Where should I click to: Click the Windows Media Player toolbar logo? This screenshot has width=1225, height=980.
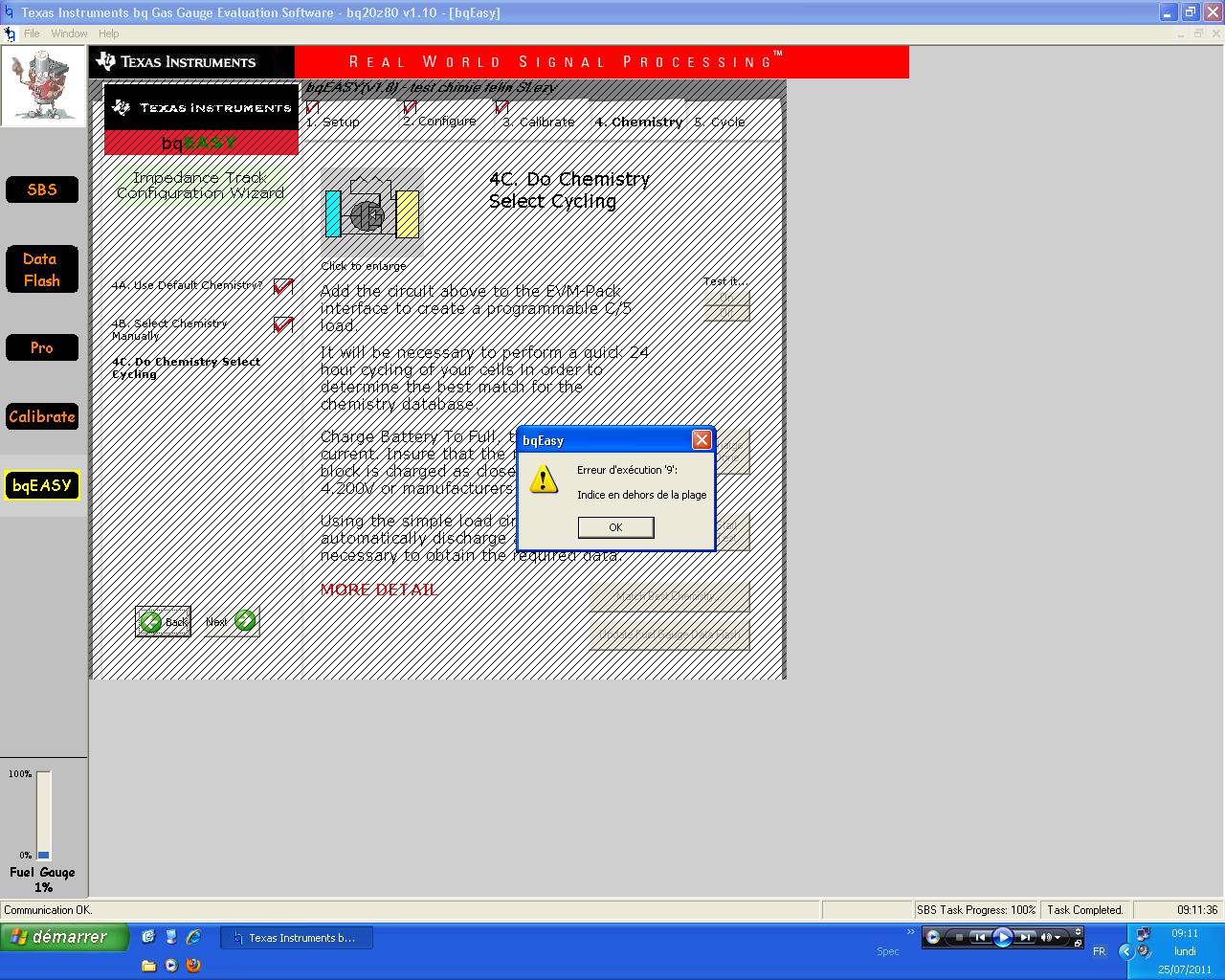pos(933,938)
